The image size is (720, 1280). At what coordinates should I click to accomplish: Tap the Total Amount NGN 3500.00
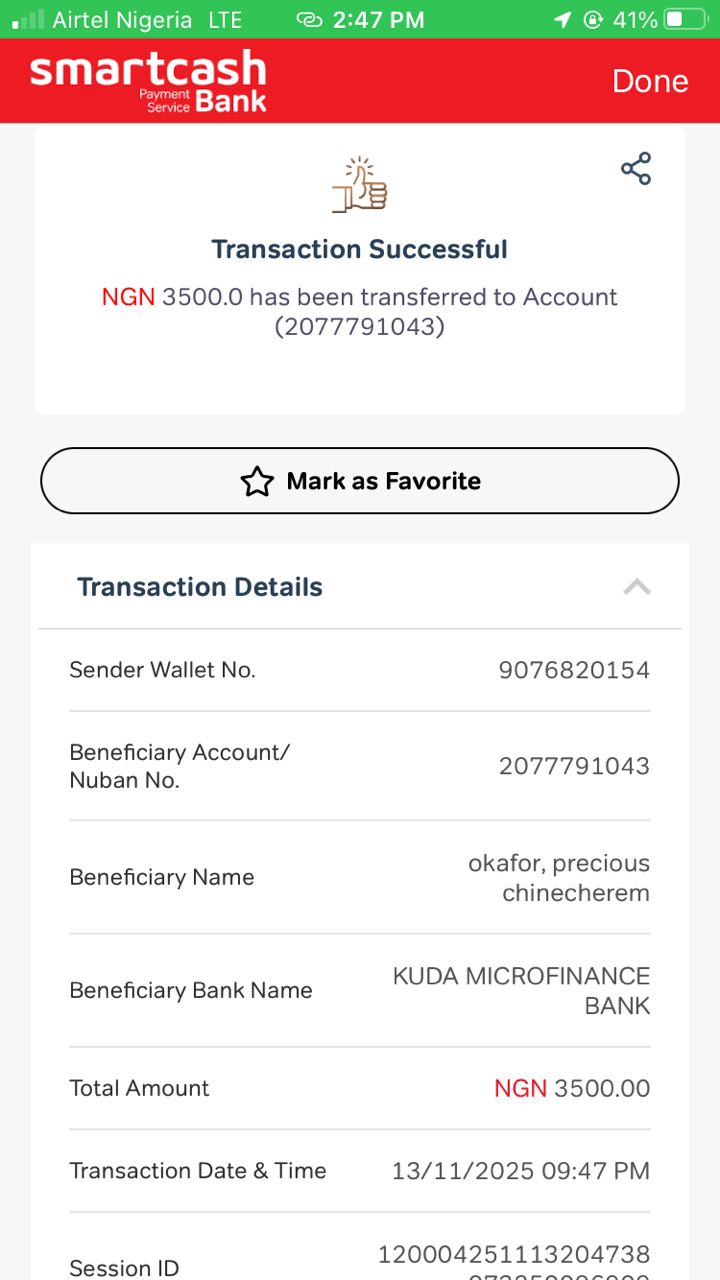coord(572,1088)
